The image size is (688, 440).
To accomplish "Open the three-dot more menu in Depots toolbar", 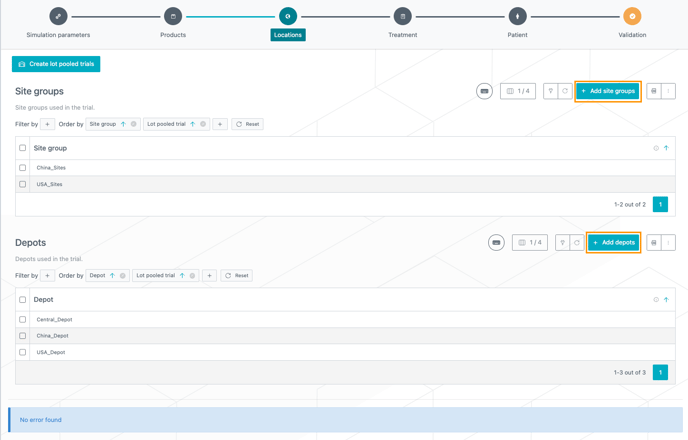I will [668, 243].
